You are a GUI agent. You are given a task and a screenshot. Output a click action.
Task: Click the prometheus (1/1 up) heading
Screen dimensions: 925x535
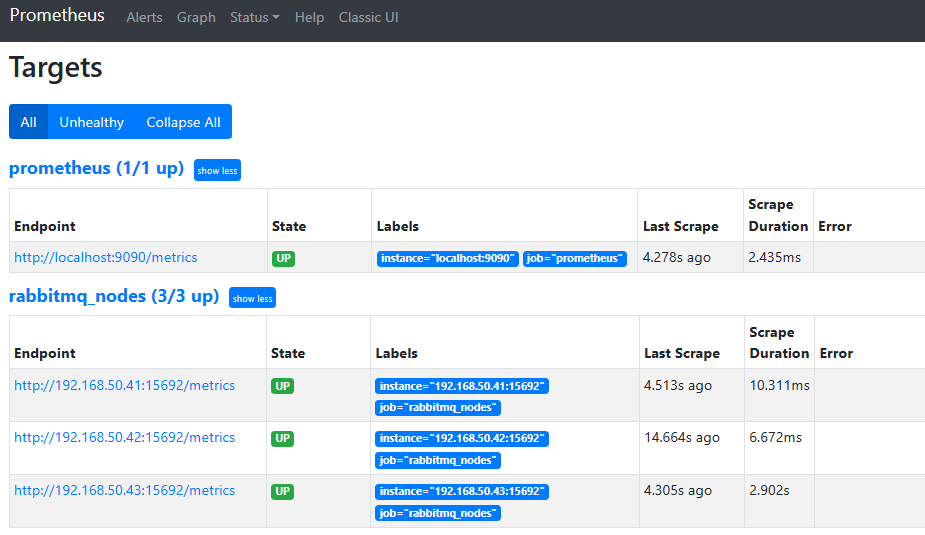click(x=96, y=168)
